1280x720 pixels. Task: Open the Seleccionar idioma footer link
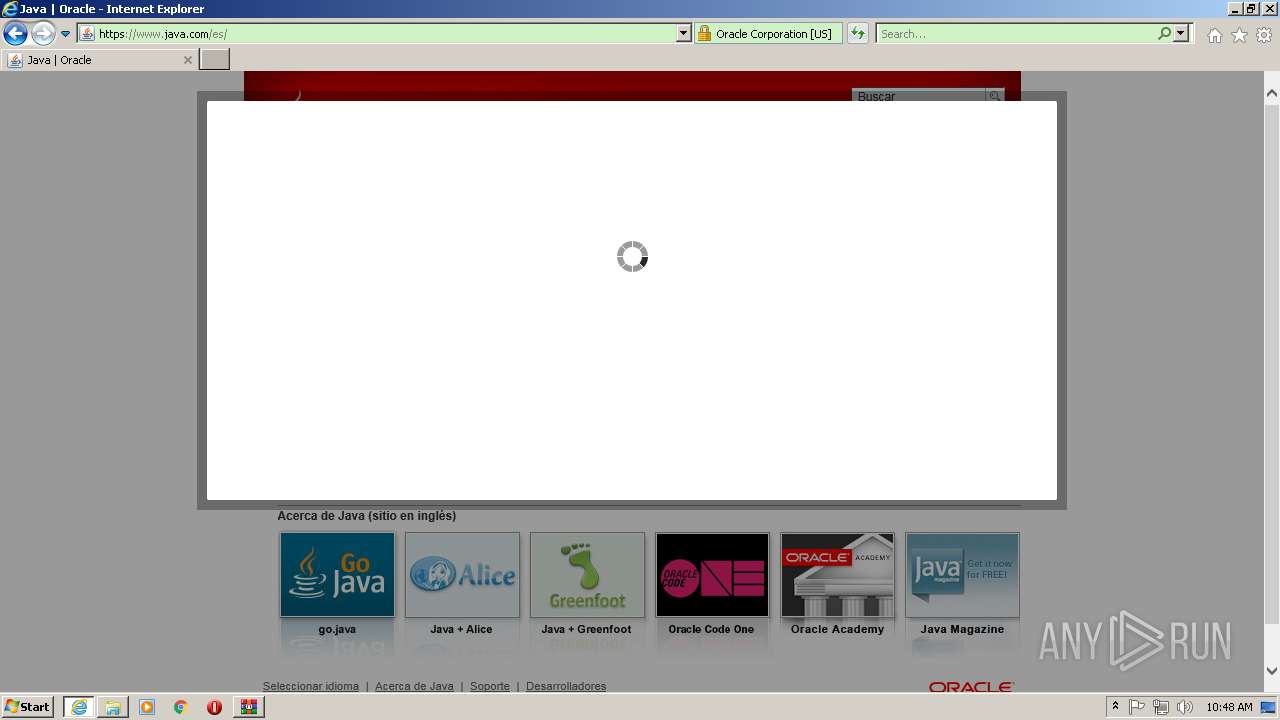click(310, 686)
